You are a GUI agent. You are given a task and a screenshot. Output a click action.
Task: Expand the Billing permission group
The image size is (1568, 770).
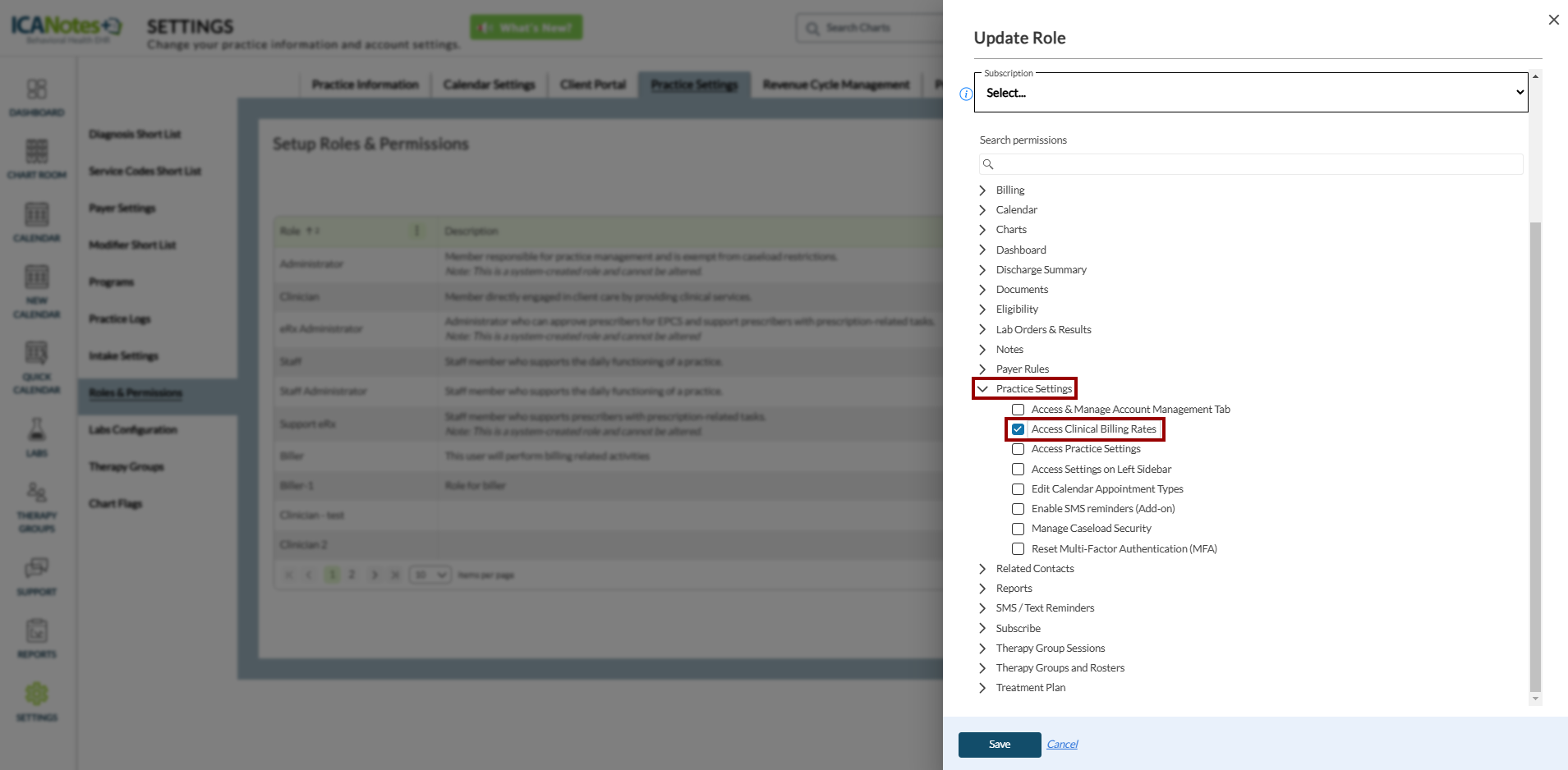click(982, 190)
